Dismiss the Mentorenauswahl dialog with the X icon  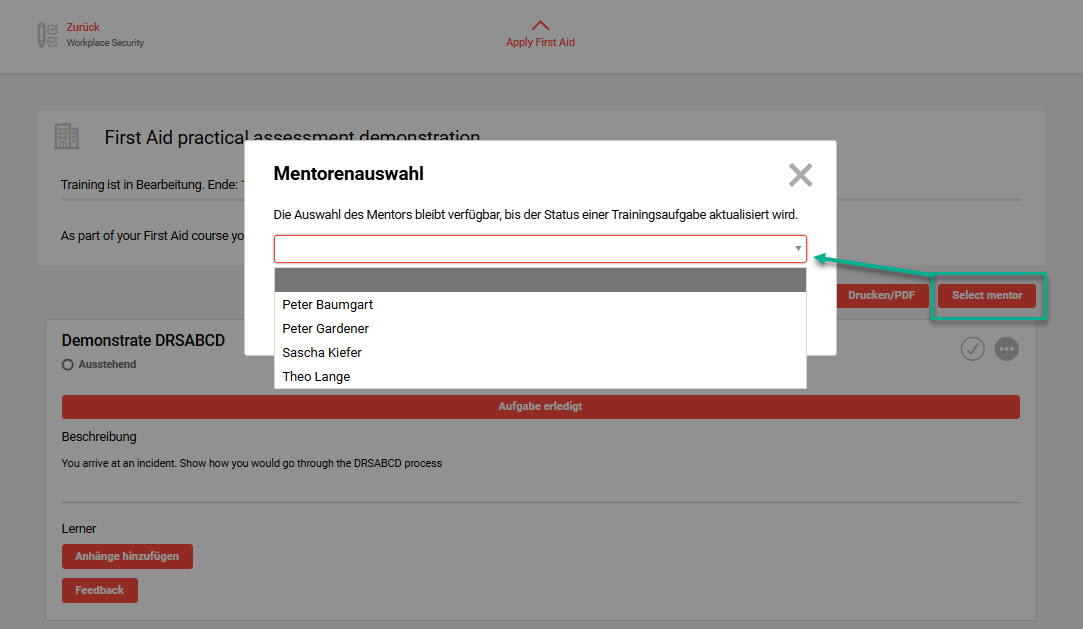pyautogui.click(x=800, y=175)
